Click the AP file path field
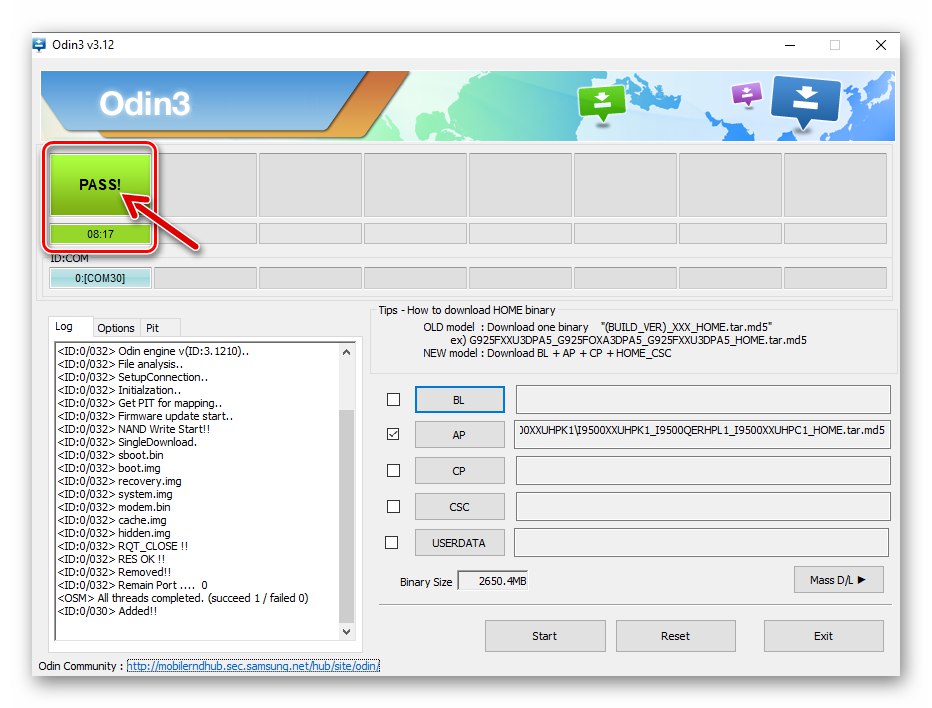932x708 pixels. [x=703, y=434]
